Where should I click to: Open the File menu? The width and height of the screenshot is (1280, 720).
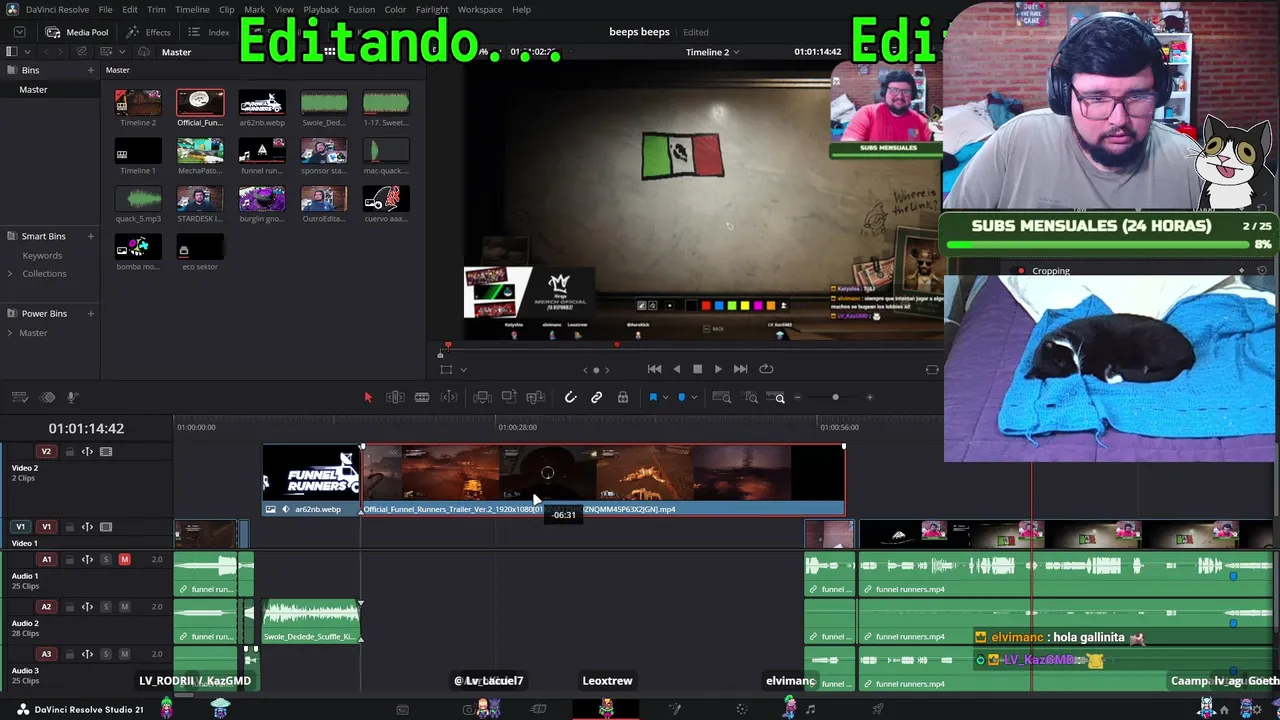coord(105,9)
